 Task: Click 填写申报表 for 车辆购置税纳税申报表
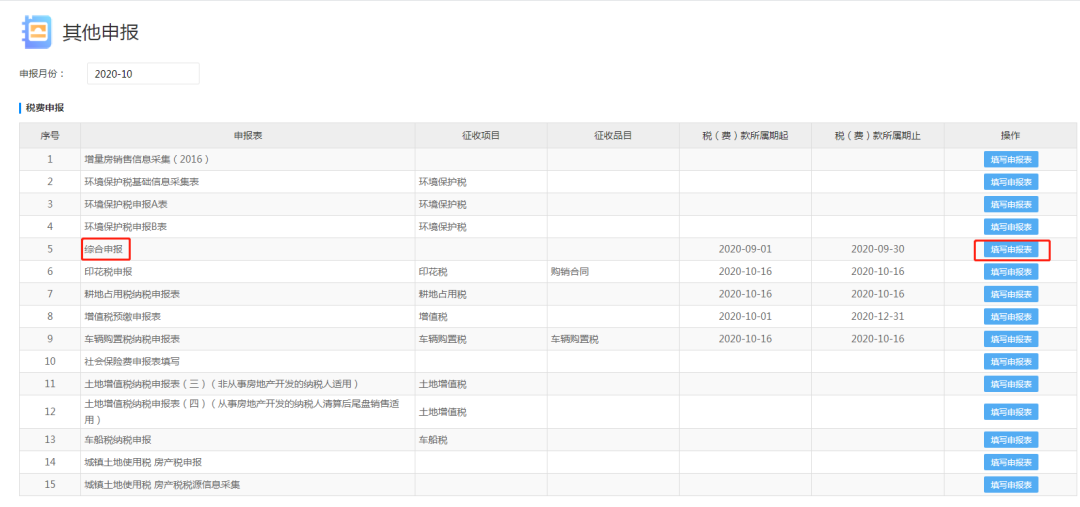point(1010,339)
